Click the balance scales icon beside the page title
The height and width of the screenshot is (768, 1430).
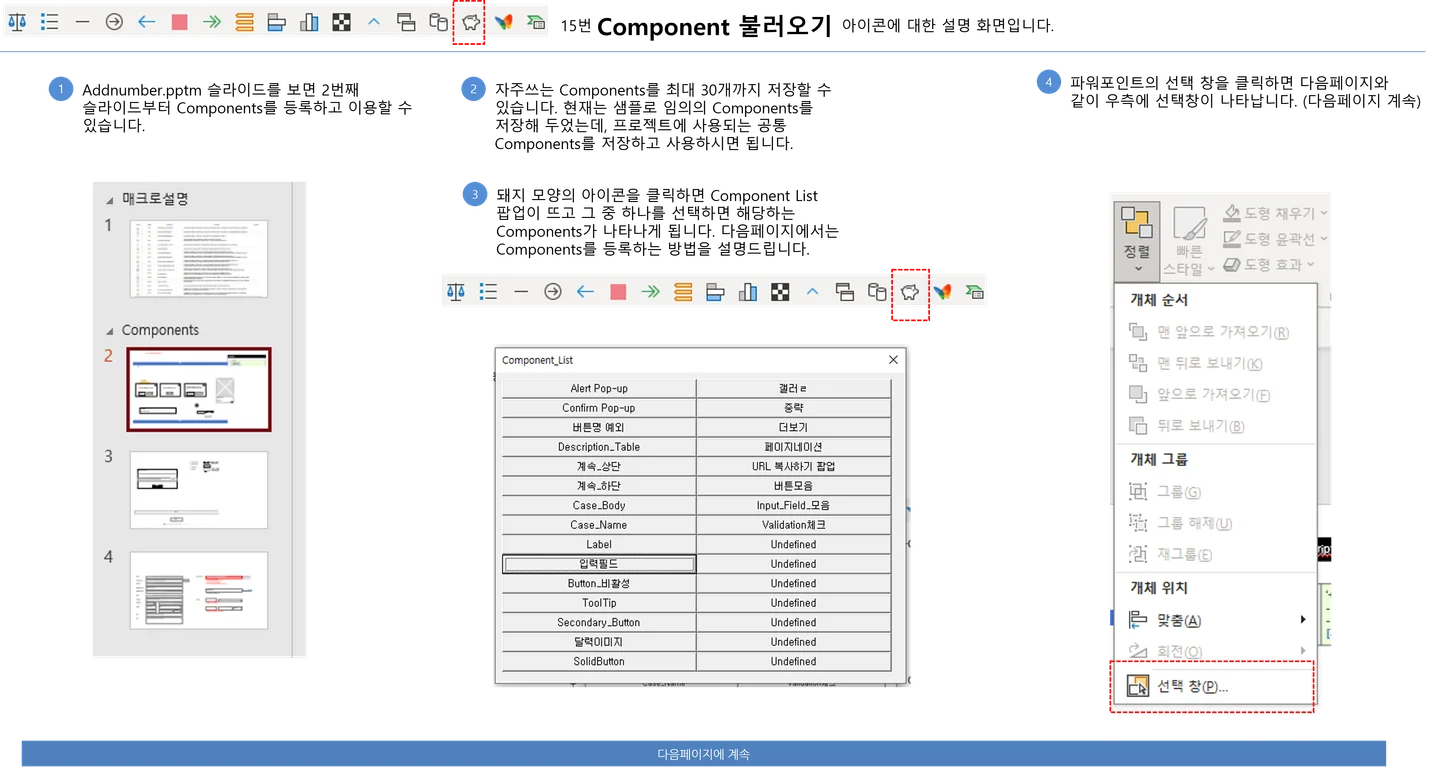coord(17,21)
